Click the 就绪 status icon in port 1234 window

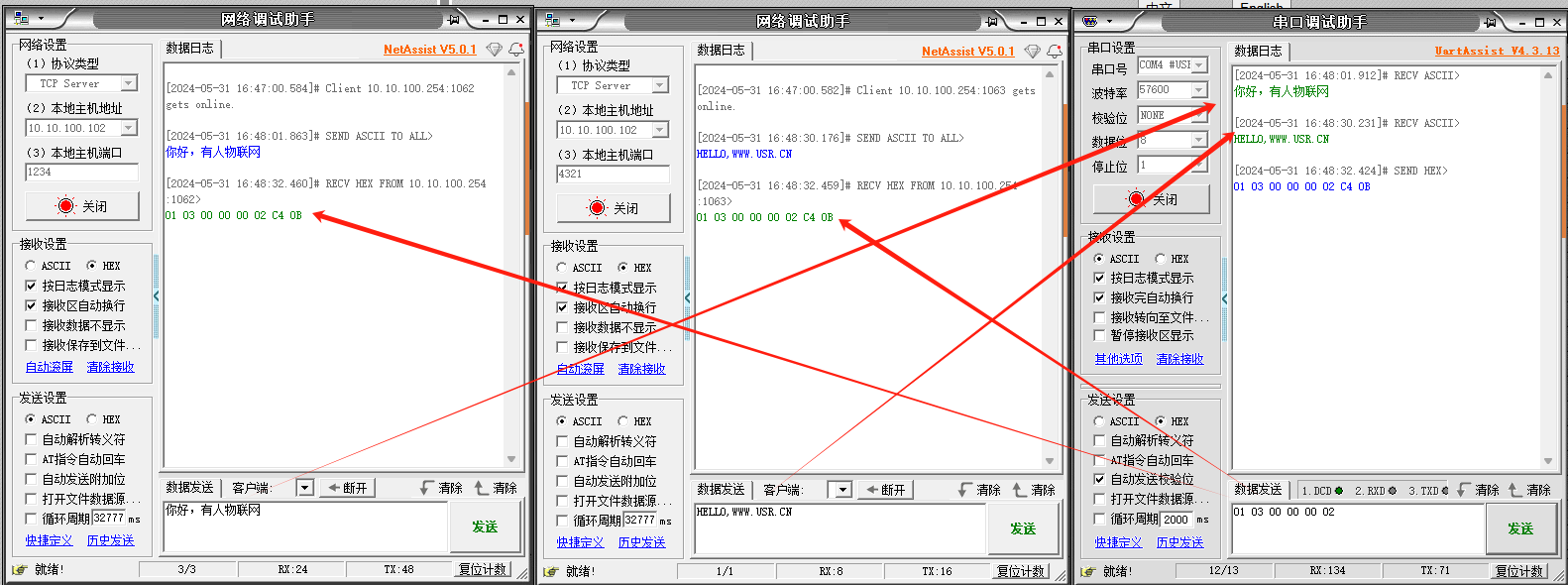(19, 570)
